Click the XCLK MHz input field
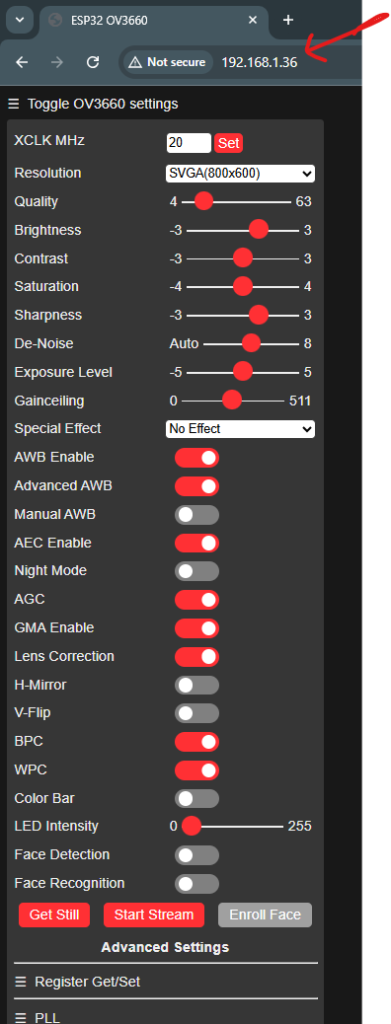Image resolution: width=391 pixels, height=1024 pixels. click(x=189, y=143)
